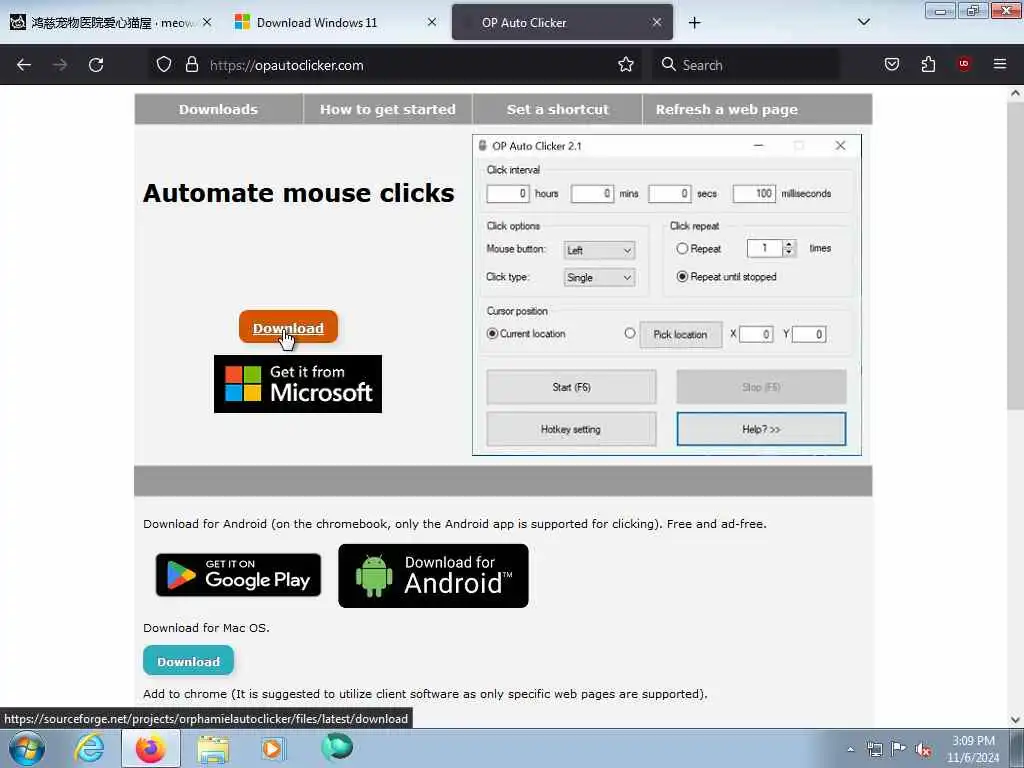
Task: Launch Internet Explorer from the taskbar
Action: click(89, 748)
